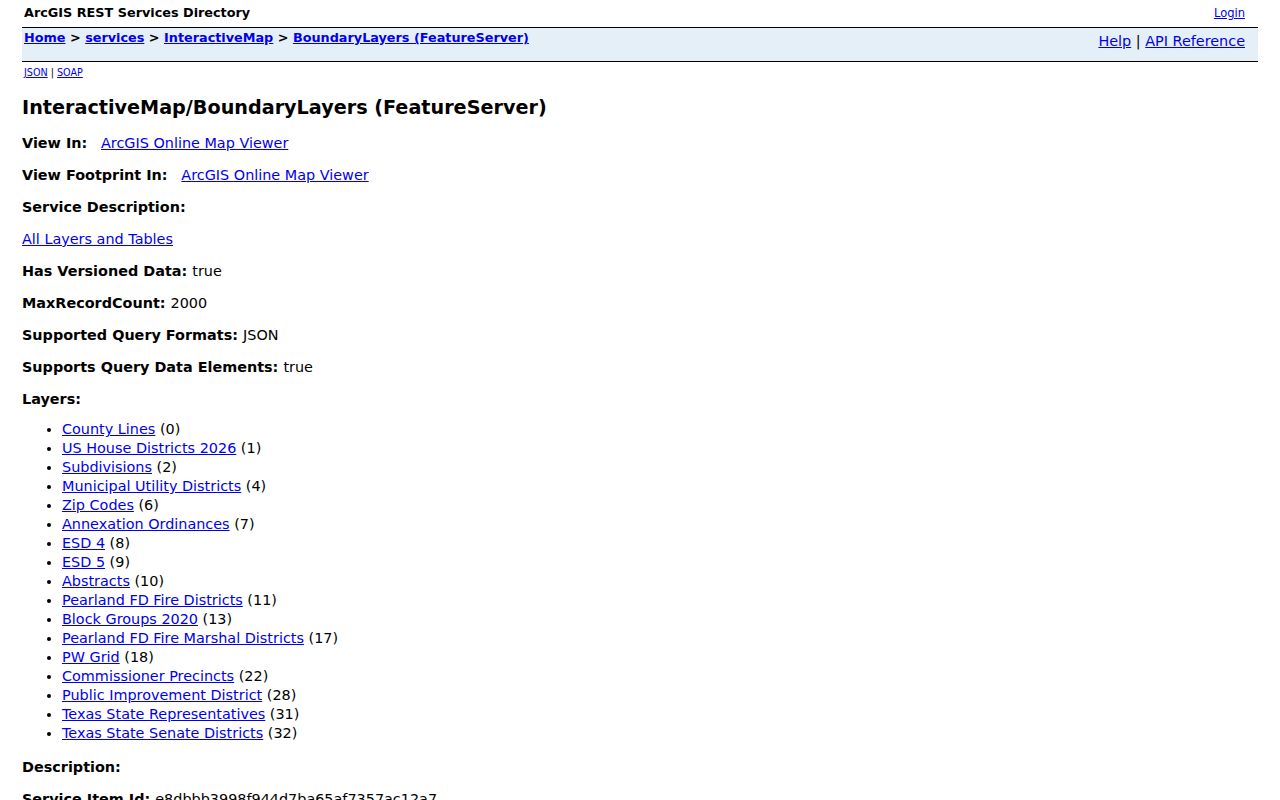Open Texas State Representatives layer
Image resolution: width=1280 pixels, height=800 pixels.
(x=163, y=714)
